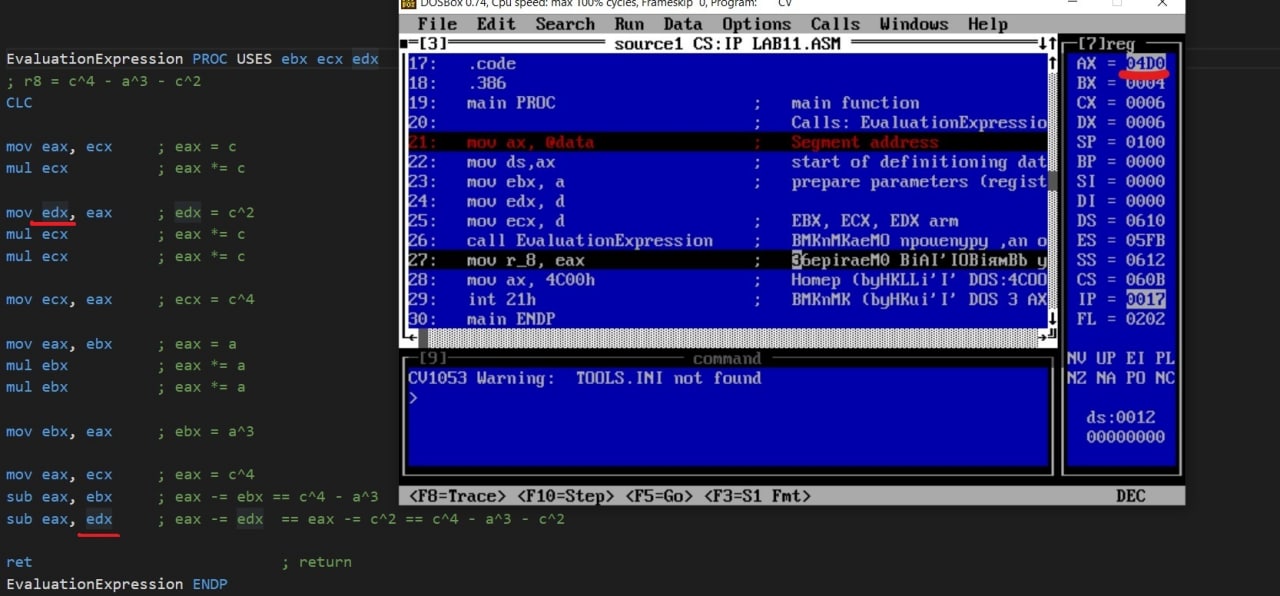Click the mov ebx, eax line in editor

pos(130,432)
